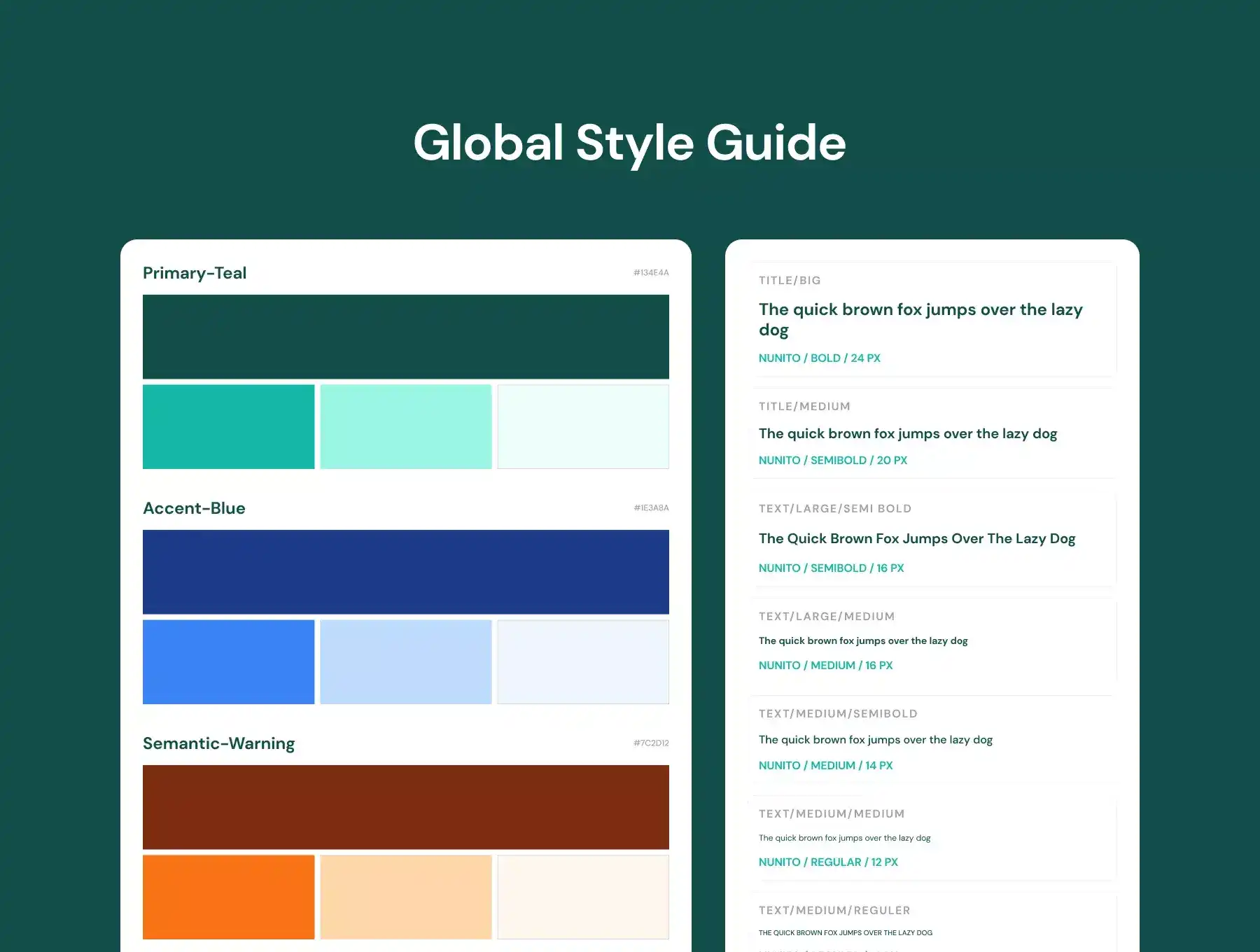The image size is (1260, 952).
Task: Select the bright blue Accent-Blue swatch
Action: (x=228, y=661)
